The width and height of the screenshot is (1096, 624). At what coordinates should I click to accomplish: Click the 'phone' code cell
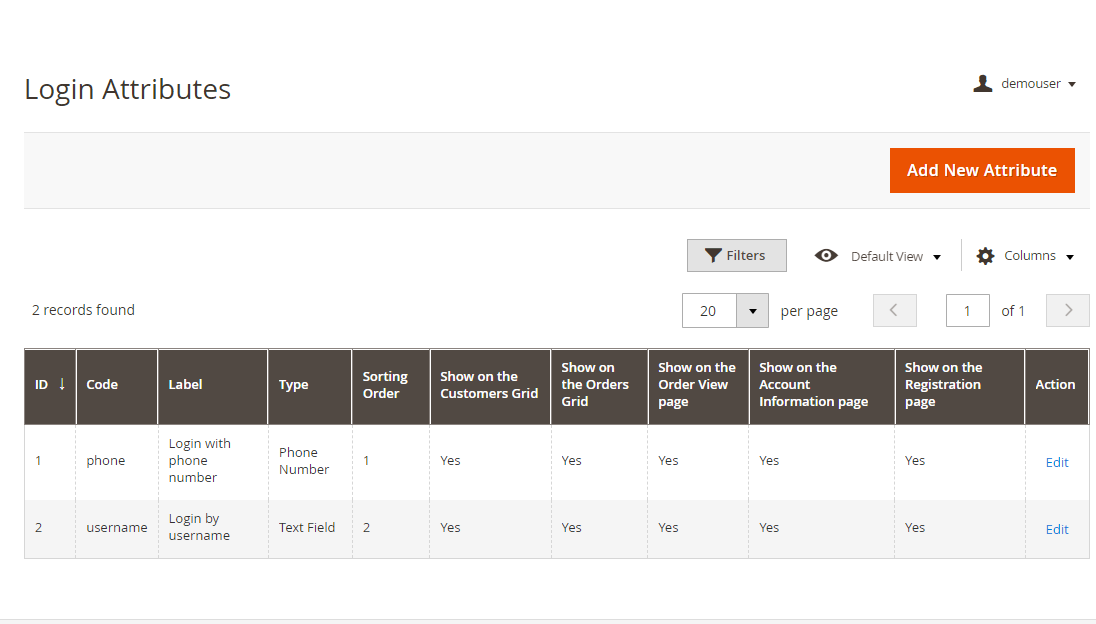(106, 460)
